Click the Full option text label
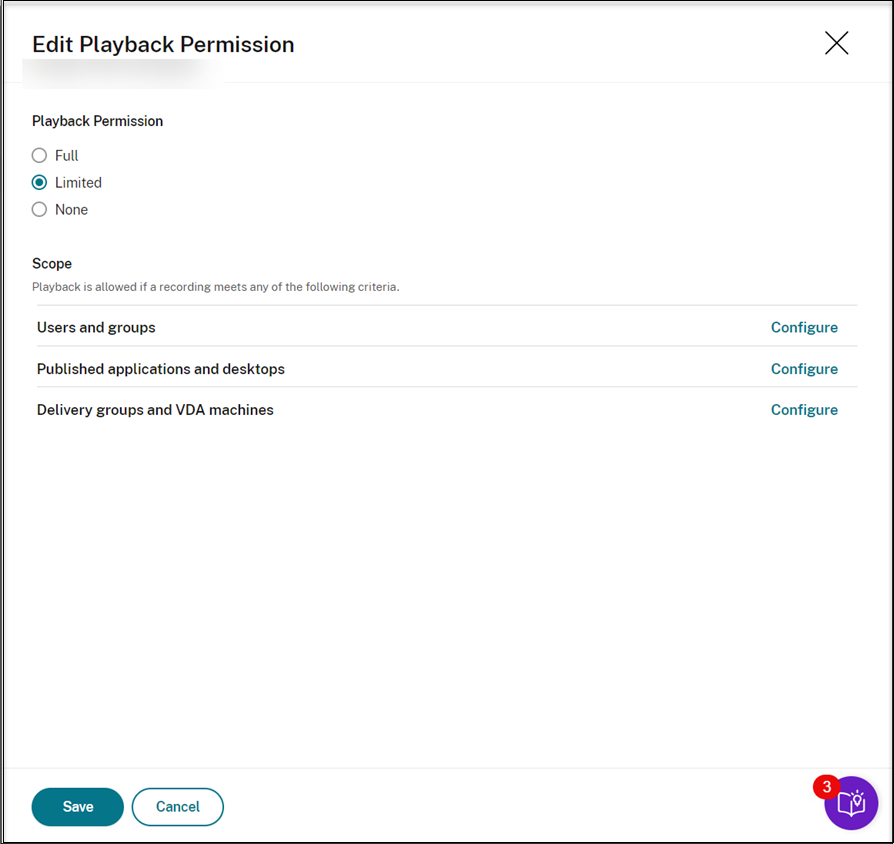 click(67, 156)
